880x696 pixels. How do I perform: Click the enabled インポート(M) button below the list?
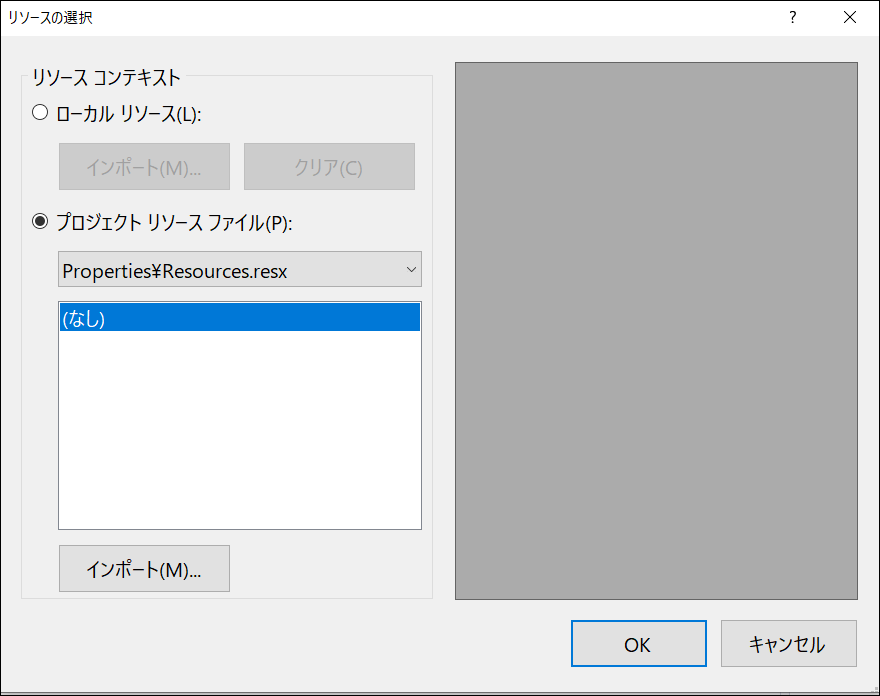(x=144, y=568)
